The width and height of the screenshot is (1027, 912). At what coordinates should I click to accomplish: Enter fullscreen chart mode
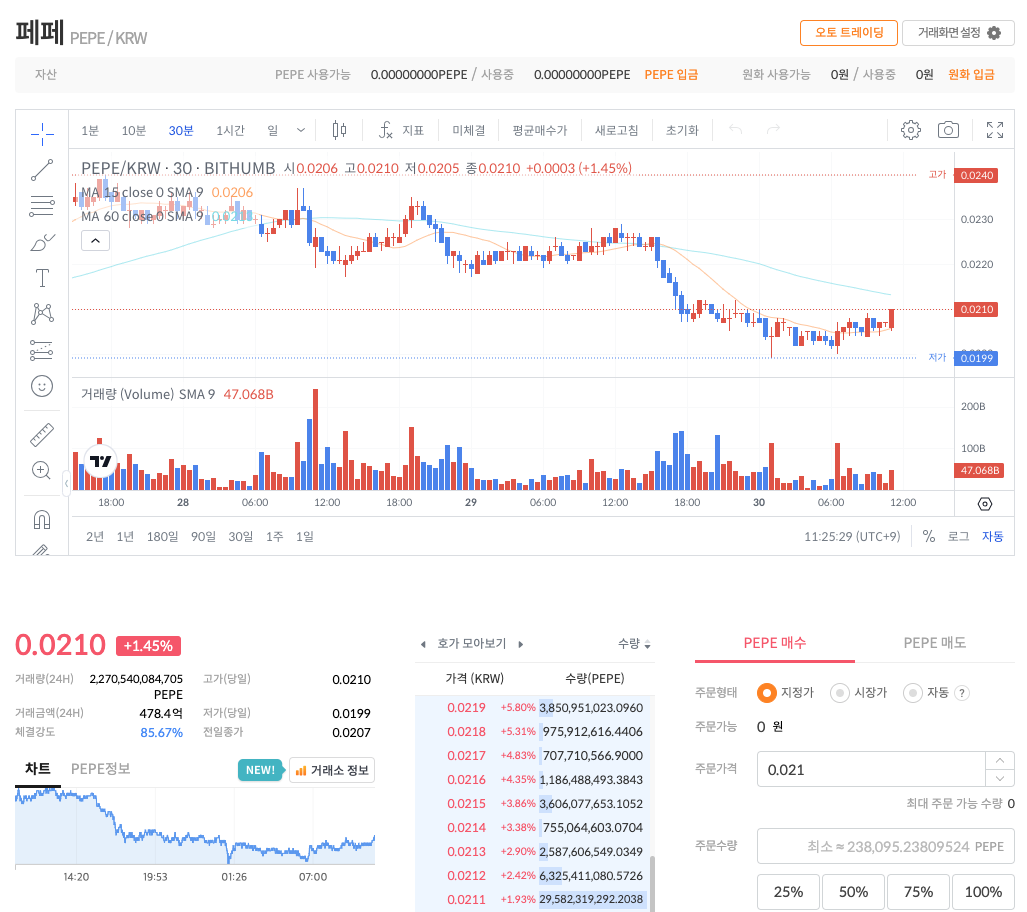[x=995, y=130]
